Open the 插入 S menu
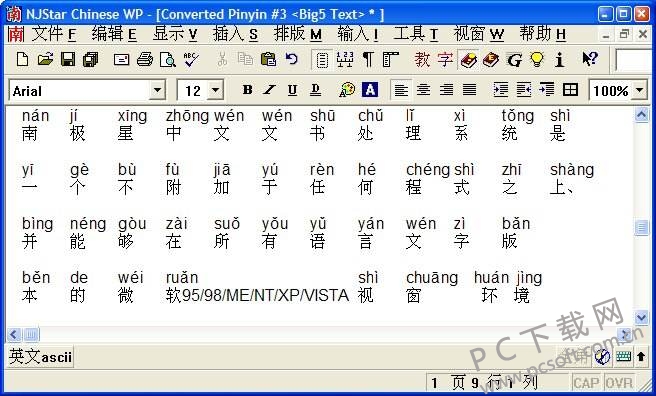 (235, 34)
